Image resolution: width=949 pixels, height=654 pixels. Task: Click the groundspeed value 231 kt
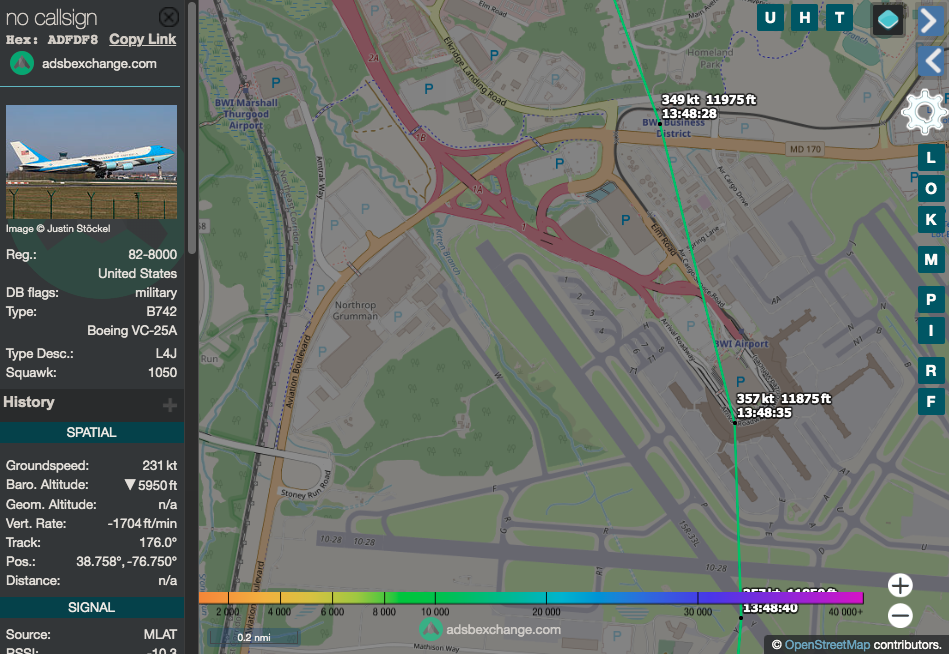click(x=160, y=466)
